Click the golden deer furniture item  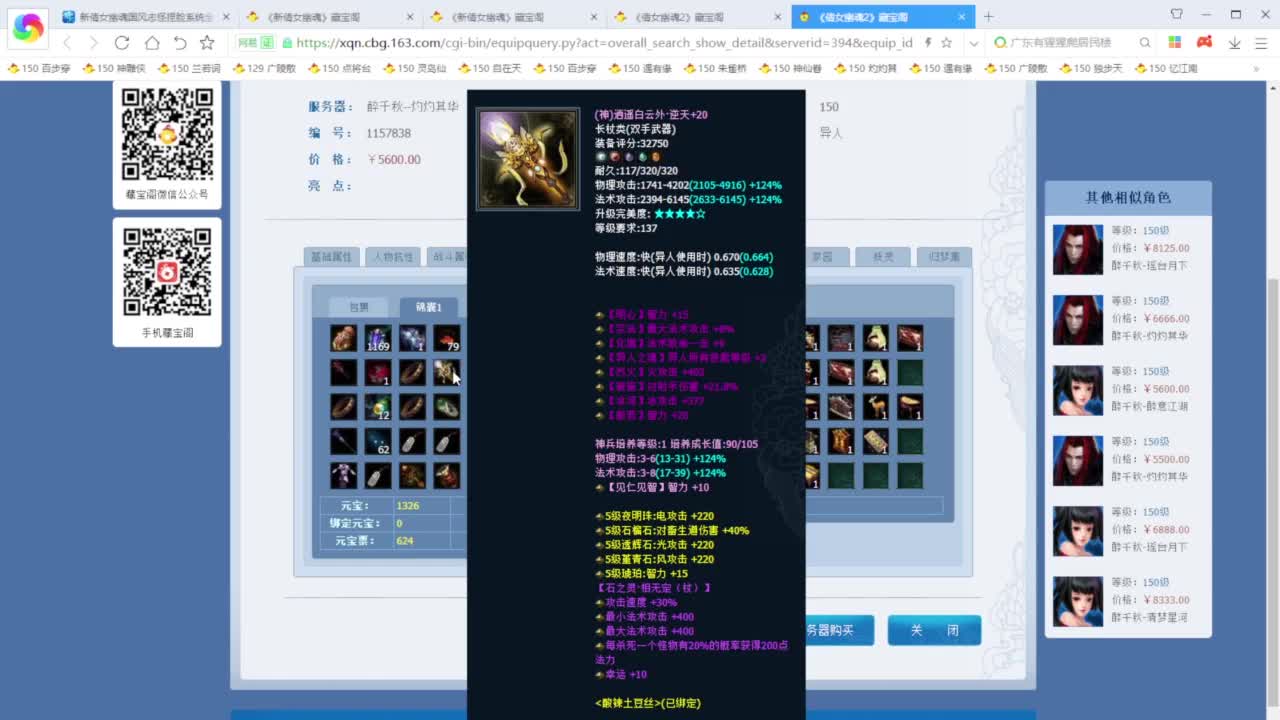click(875, 407)
